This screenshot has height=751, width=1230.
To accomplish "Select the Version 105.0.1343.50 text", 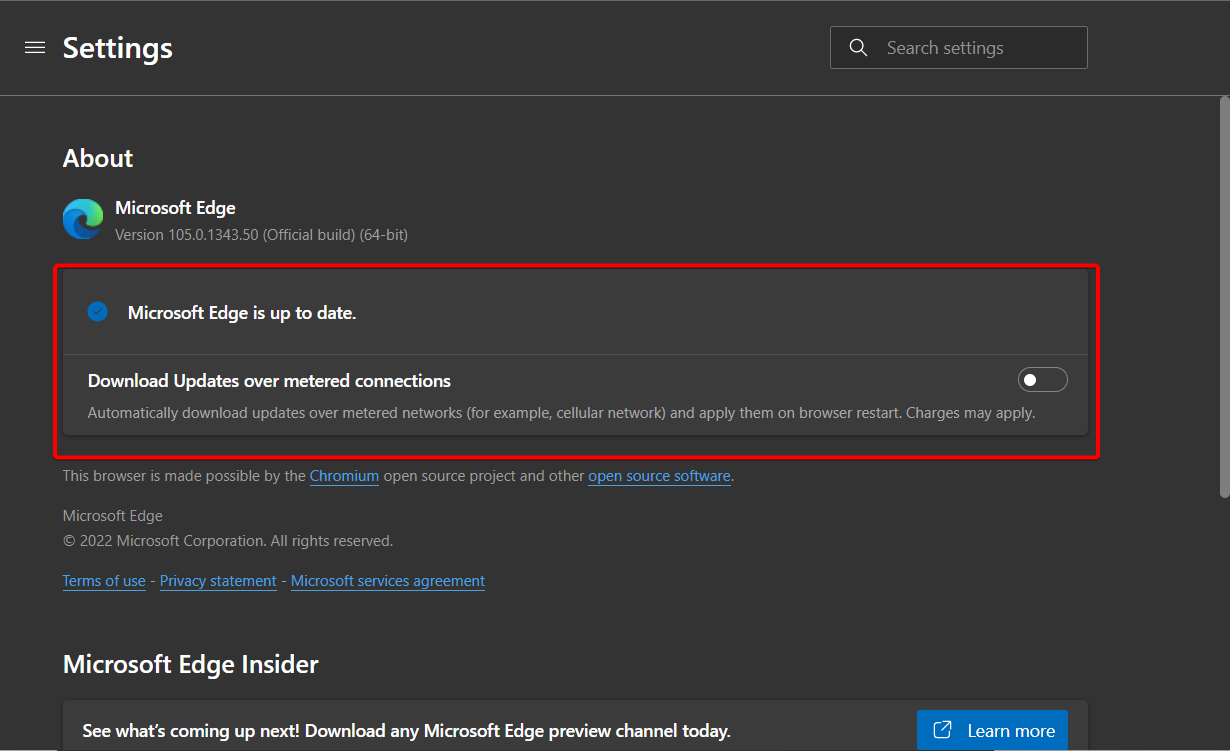I will (261, 235).
